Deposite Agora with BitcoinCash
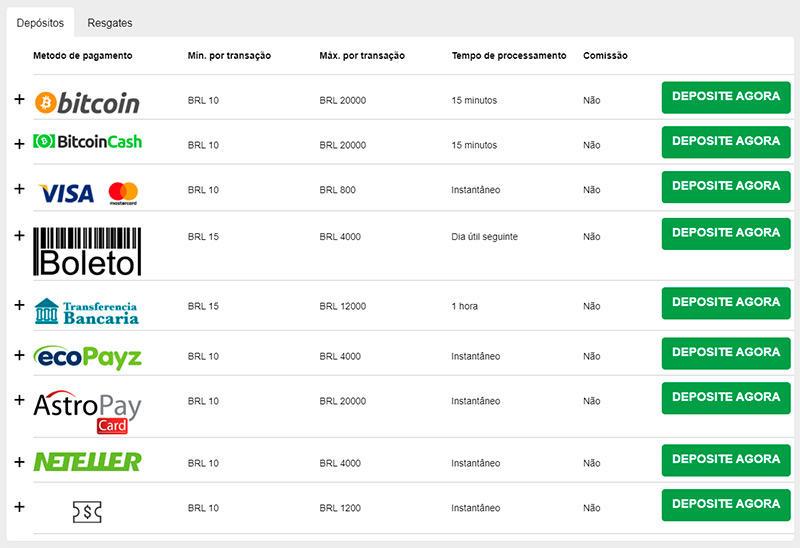Viewport: 800px width, 548px height. [x=726, y=142]
